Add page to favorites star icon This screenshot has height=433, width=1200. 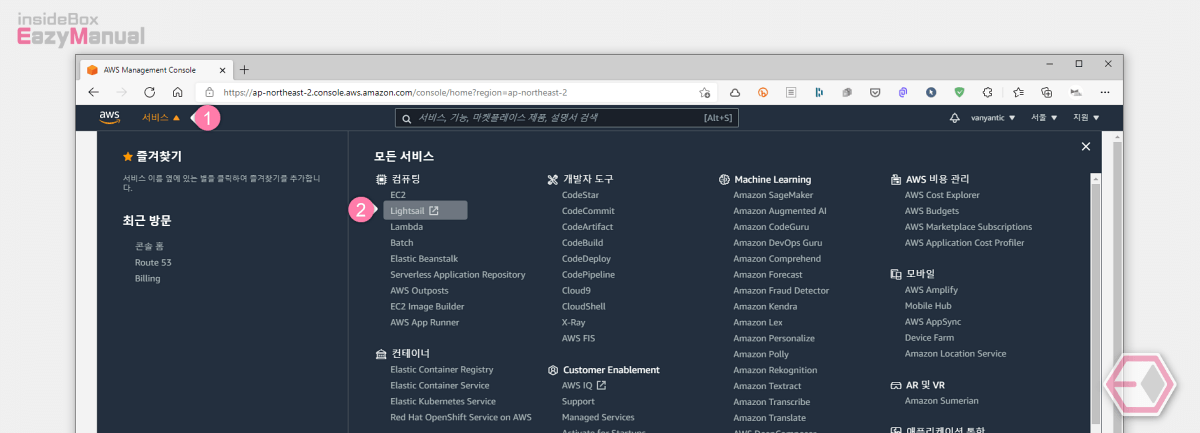[x=705, y=92]
